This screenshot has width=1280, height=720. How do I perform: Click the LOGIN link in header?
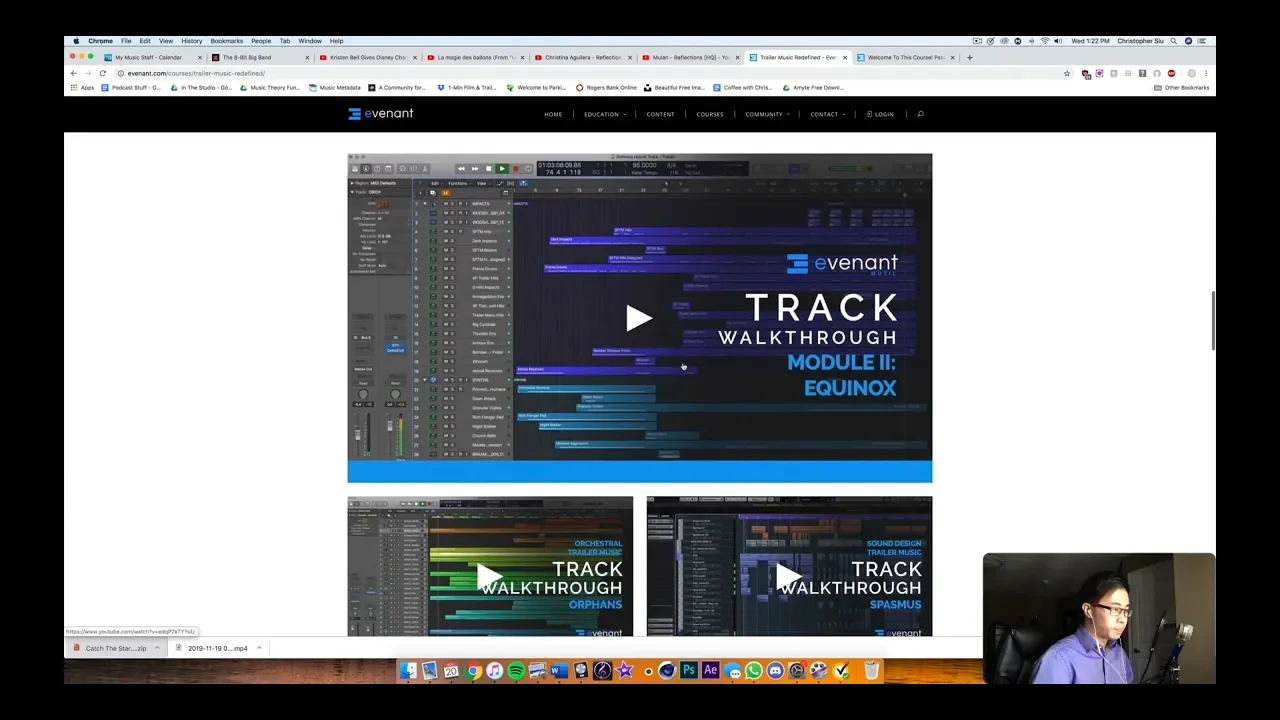tap(881, 114)
